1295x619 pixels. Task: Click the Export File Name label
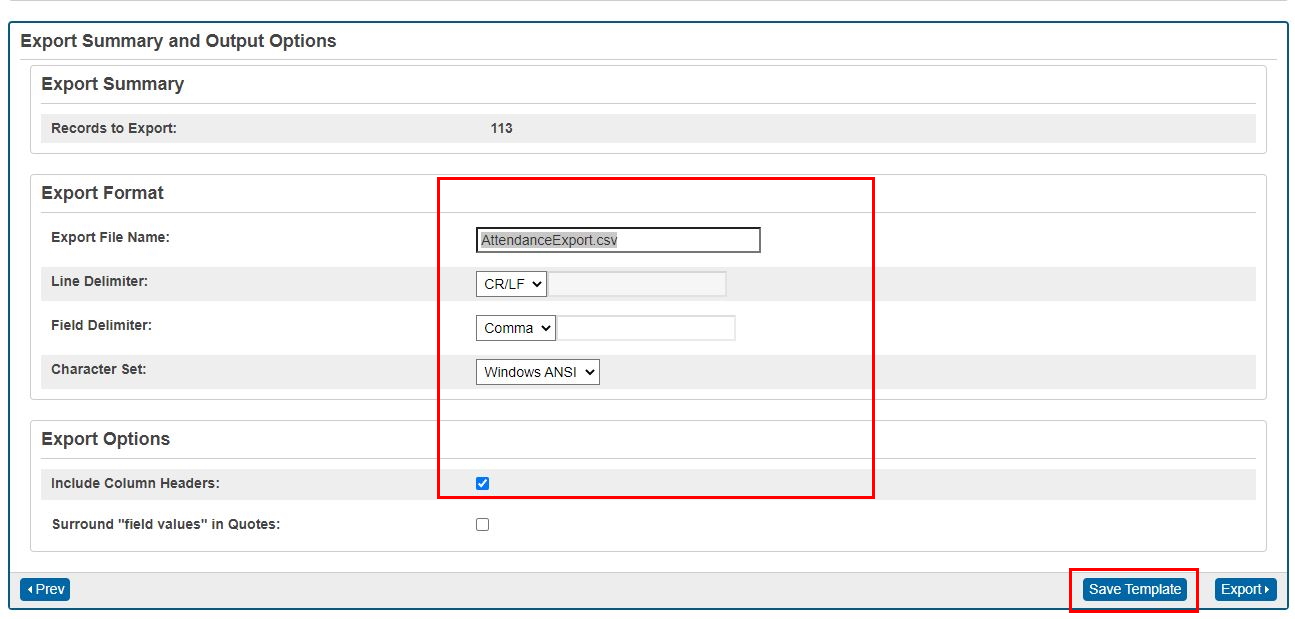pyautogui.click(x=110, y=237)
